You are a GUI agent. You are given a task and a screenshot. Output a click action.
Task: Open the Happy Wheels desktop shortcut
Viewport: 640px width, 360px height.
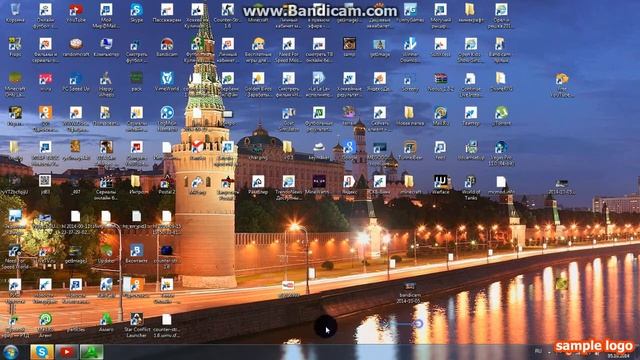(x=106, y=84)
